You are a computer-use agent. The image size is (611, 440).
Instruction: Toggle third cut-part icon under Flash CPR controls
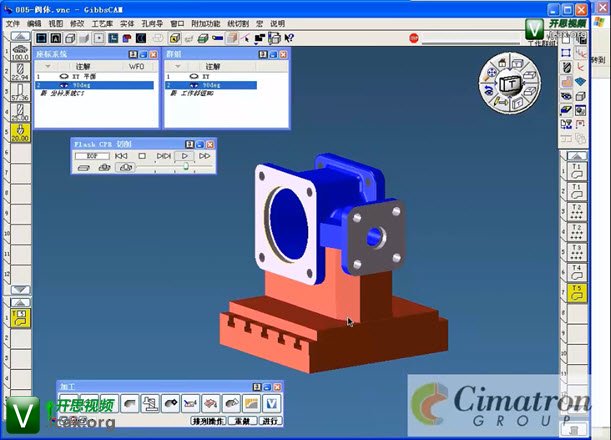coord(125,168)
